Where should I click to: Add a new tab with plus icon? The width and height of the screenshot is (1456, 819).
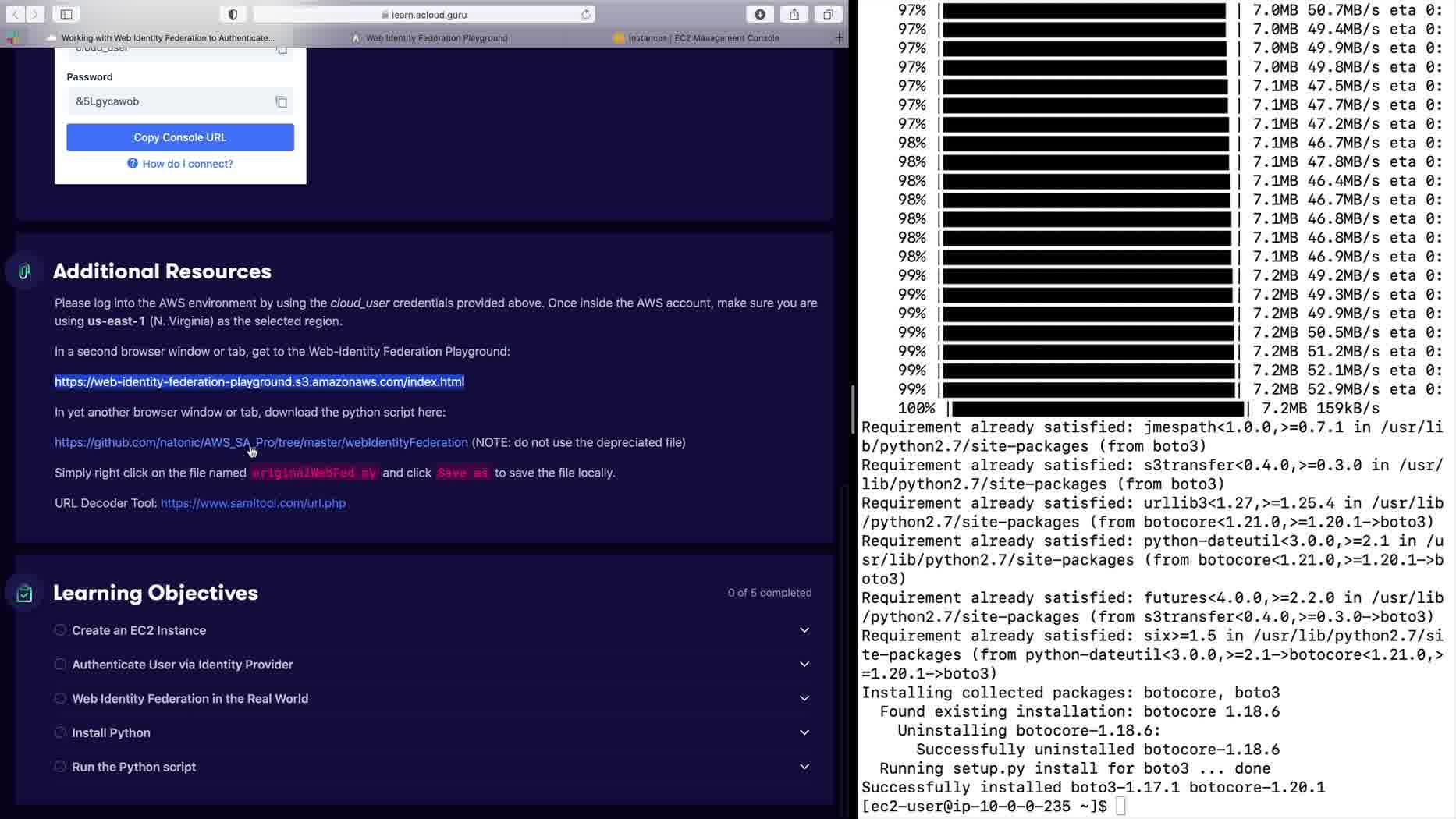point(839,37)
